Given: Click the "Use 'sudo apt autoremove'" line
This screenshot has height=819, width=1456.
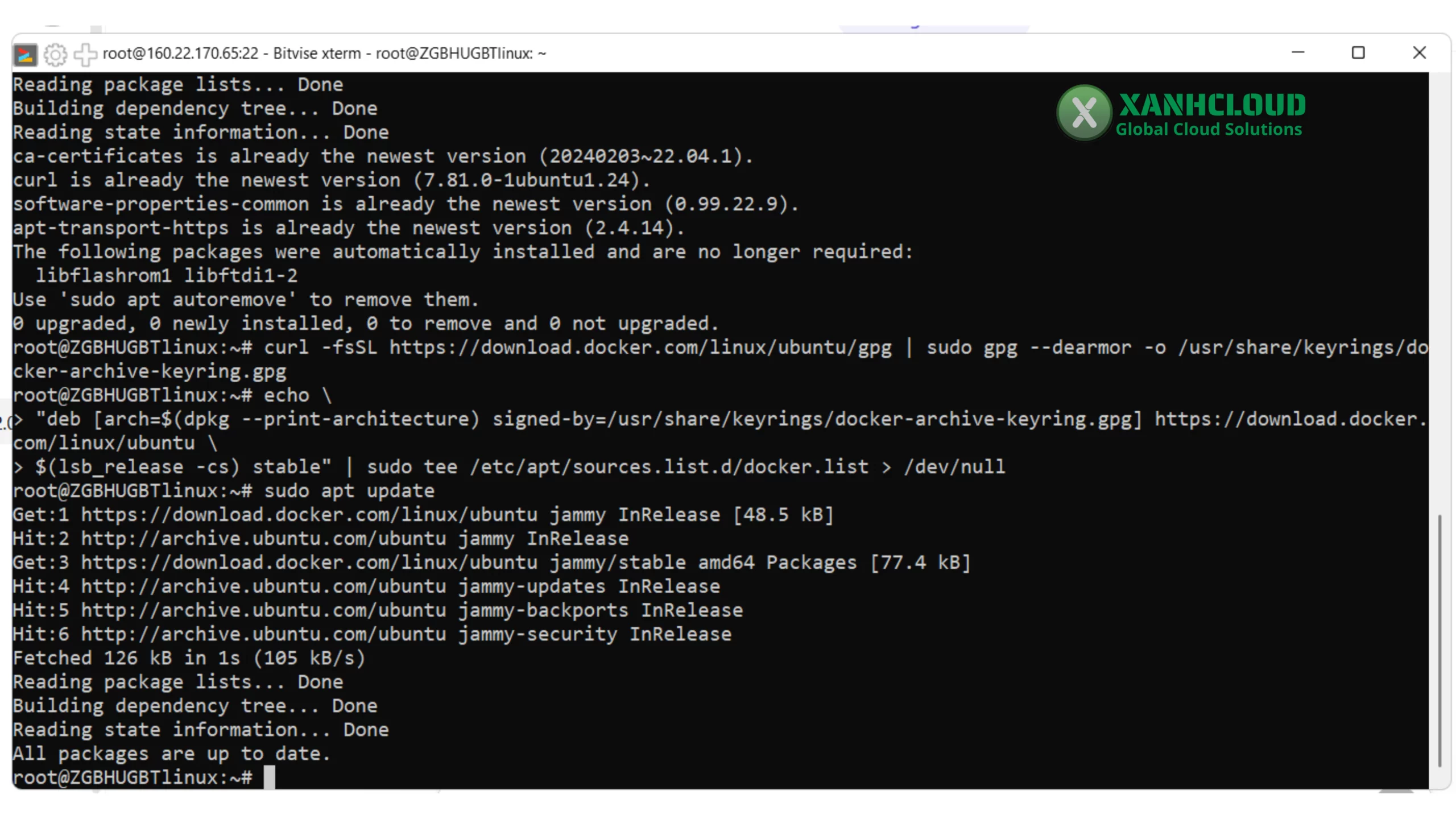Looking at the screenshot, I should click(246, 300).
